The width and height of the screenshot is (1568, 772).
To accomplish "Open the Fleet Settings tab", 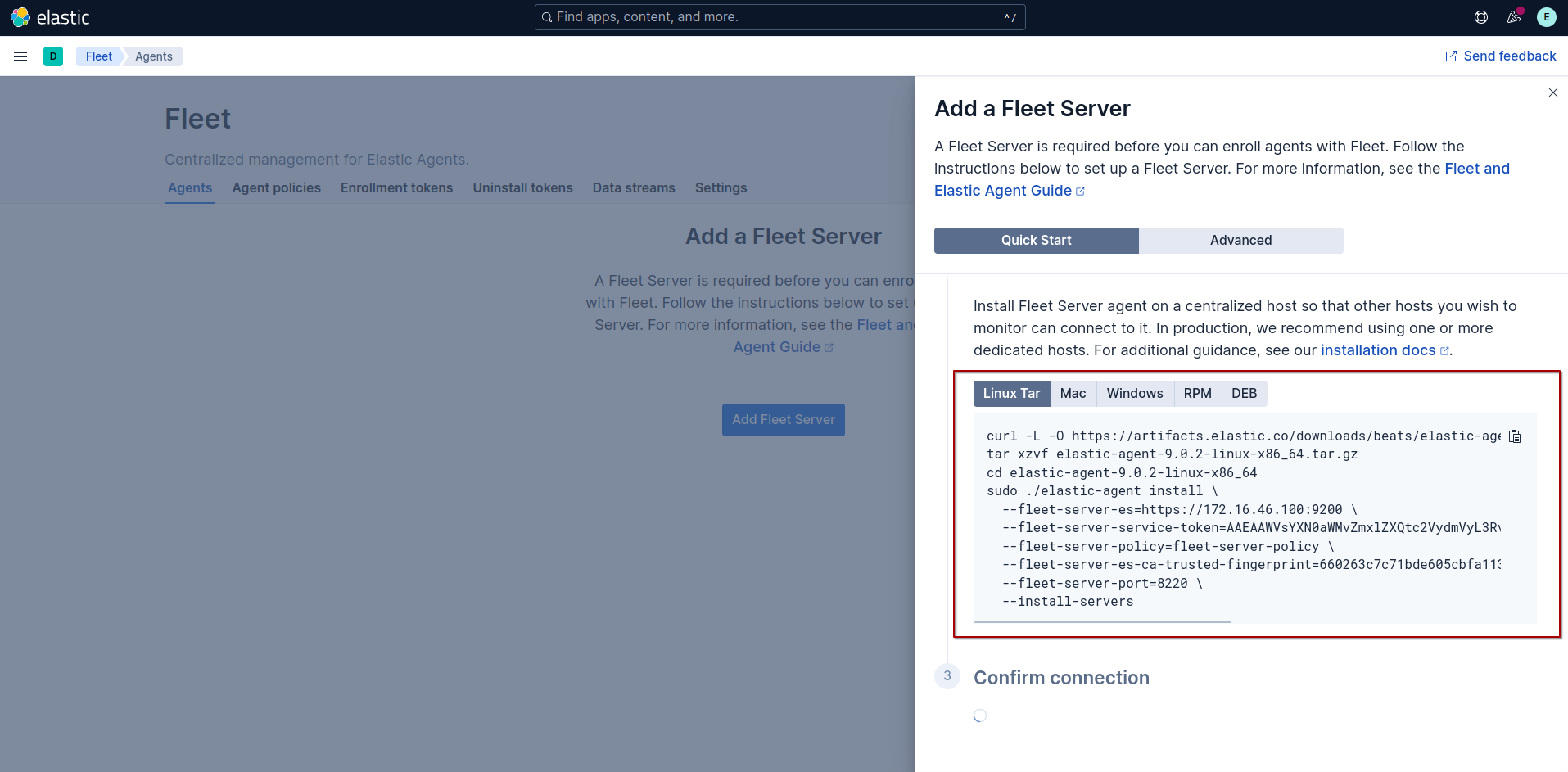I will click(721, 188).
